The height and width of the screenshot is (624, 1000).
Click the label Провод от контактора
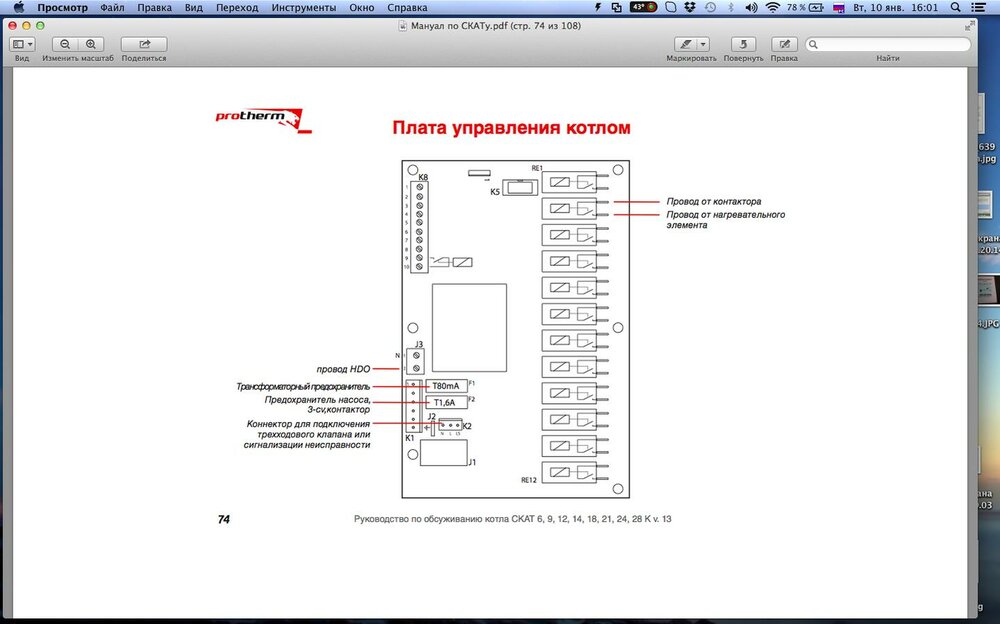click(x=714, y=202)
